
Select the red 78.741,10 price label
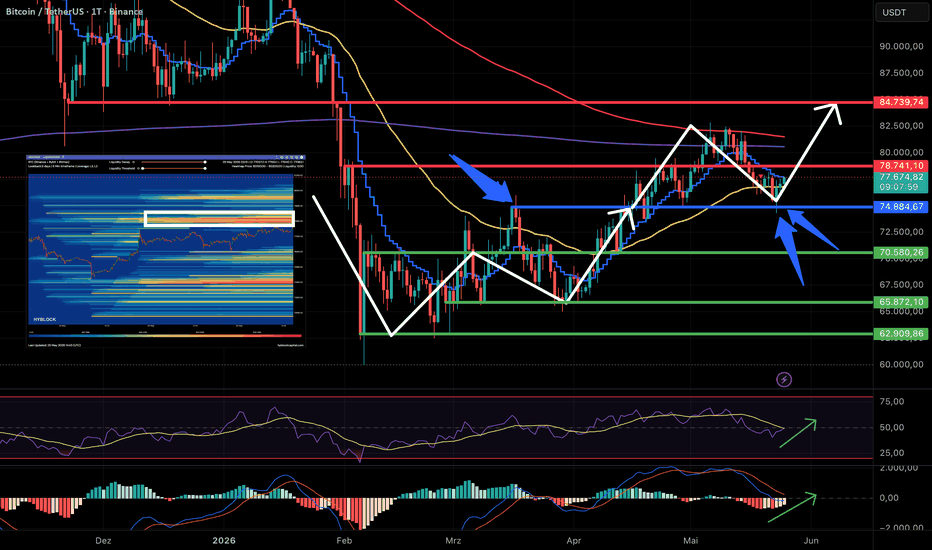point(902,166)
